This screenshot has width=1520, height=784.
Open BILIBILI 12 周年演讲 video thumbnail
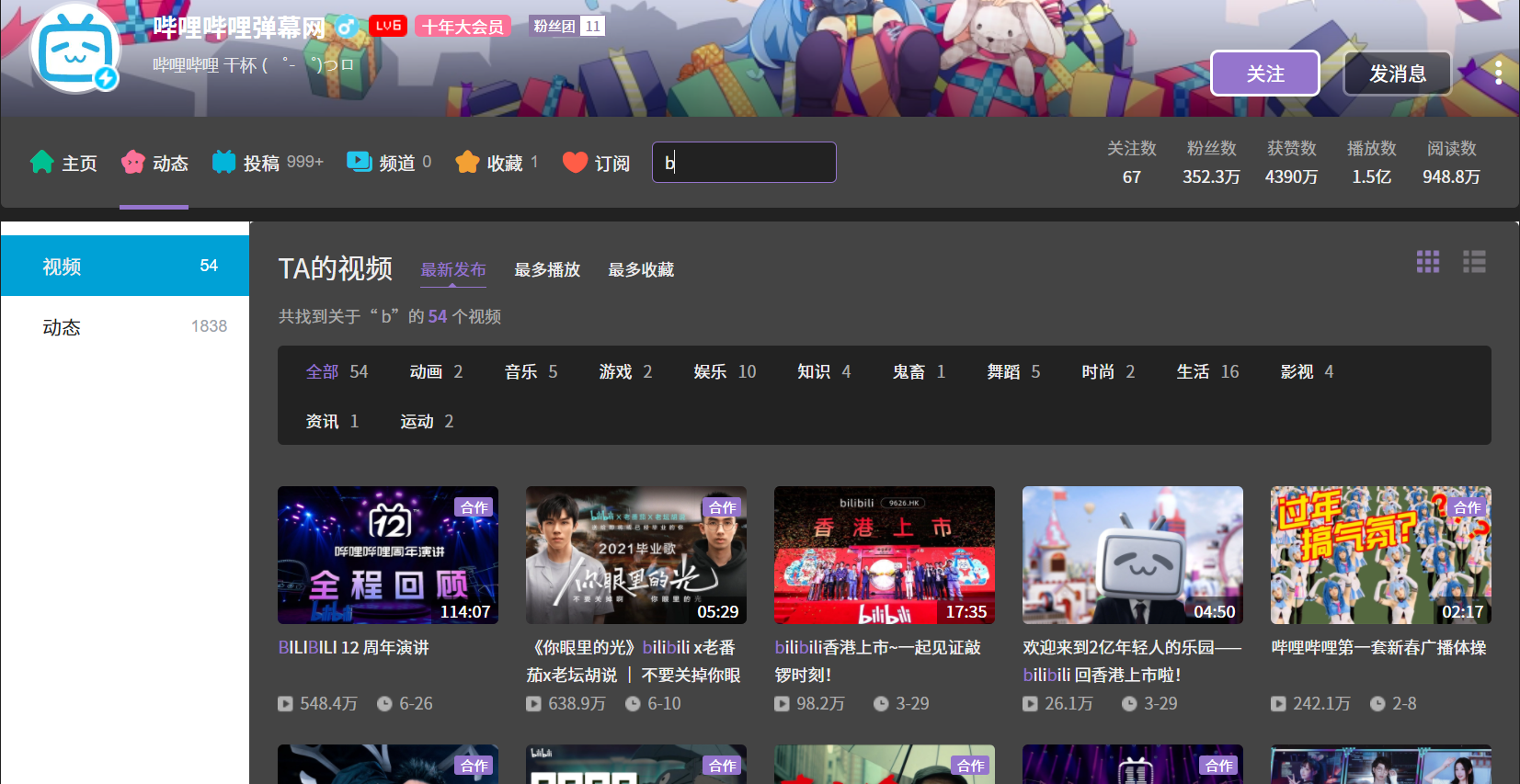(388, 555)
